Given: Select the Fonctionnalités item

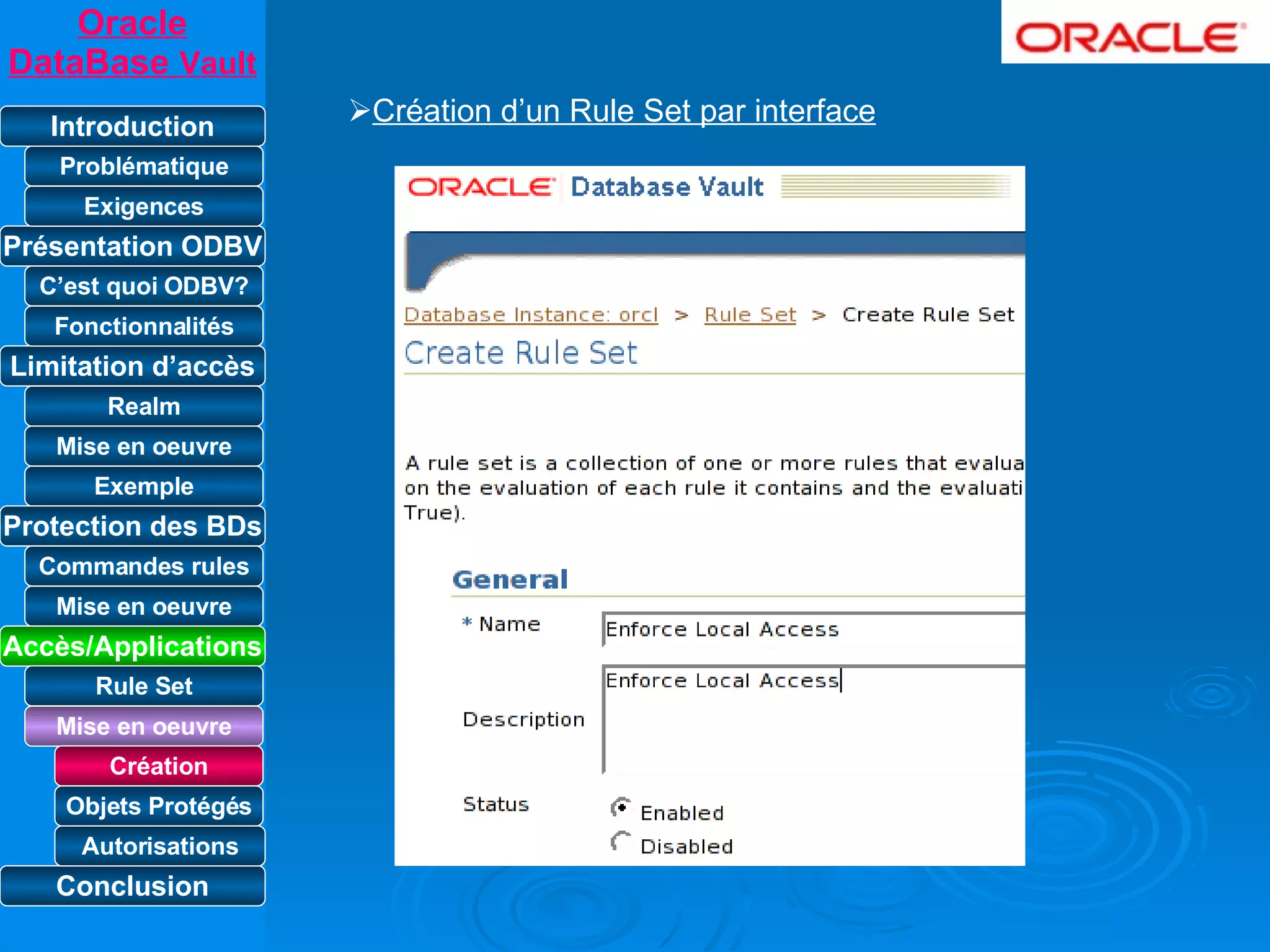Looking at the screenshot, I should (144, 327).
